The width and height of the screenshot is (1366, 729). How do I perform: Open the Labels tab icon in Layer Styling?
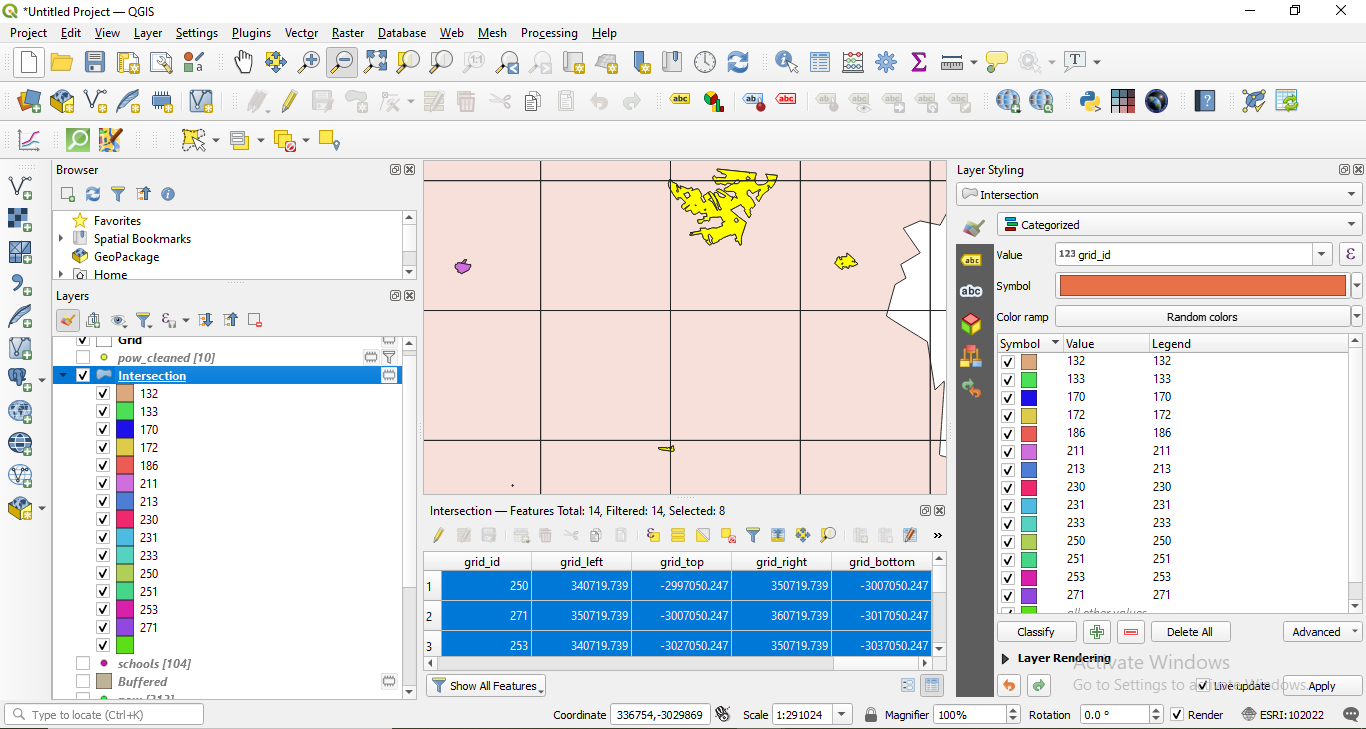971,259
